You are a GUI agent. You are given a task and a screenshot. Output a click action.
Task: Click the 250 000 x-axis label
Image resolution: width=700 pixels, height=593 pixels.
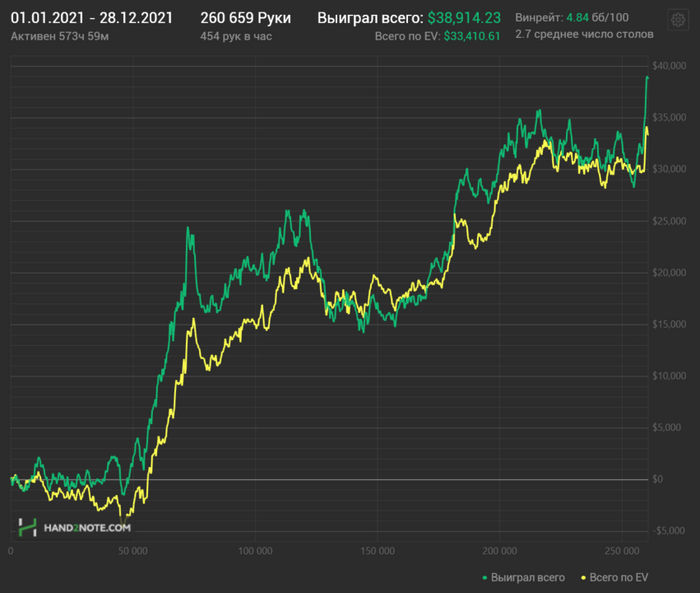tap(622, 551)
